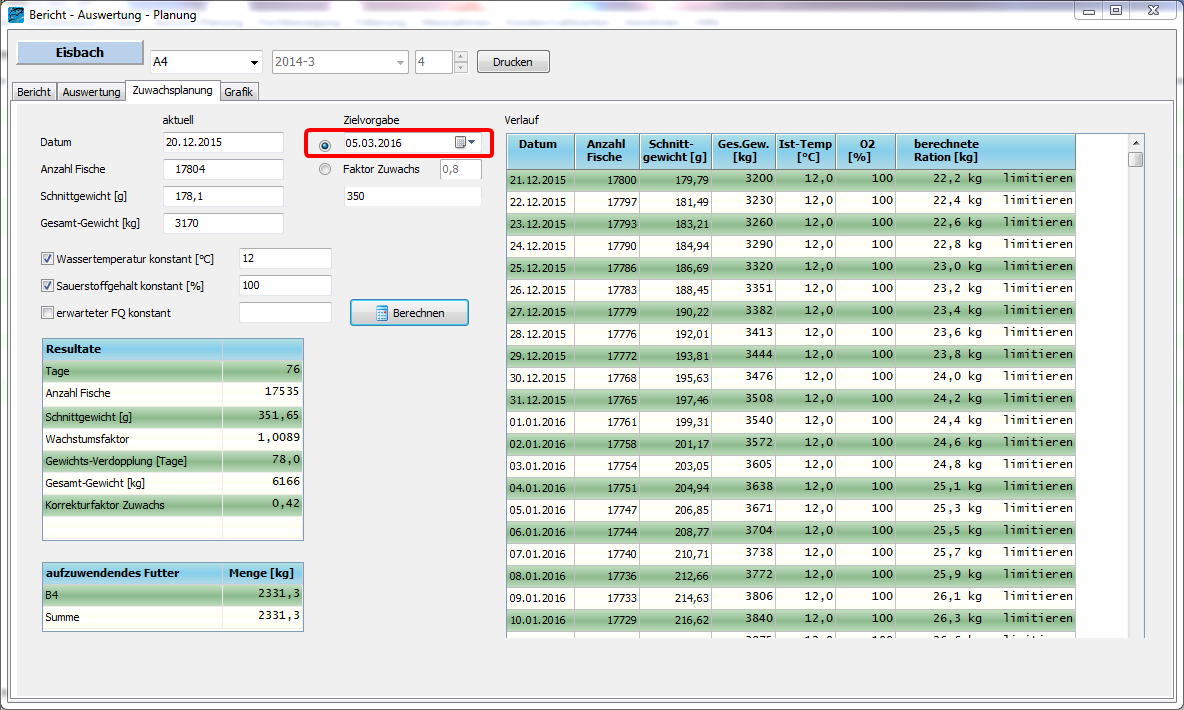This screenshot has width=1184, height=710.
Task: Click the scroll up arrow of Verlauf table
Action: [x=1135, y=143]
